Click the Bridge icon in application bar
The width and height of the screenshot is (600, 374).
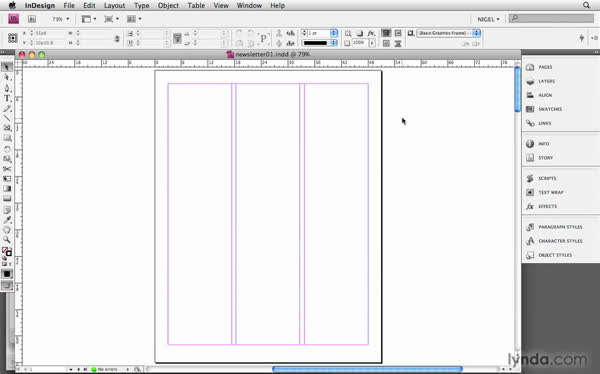pos(32,19)
